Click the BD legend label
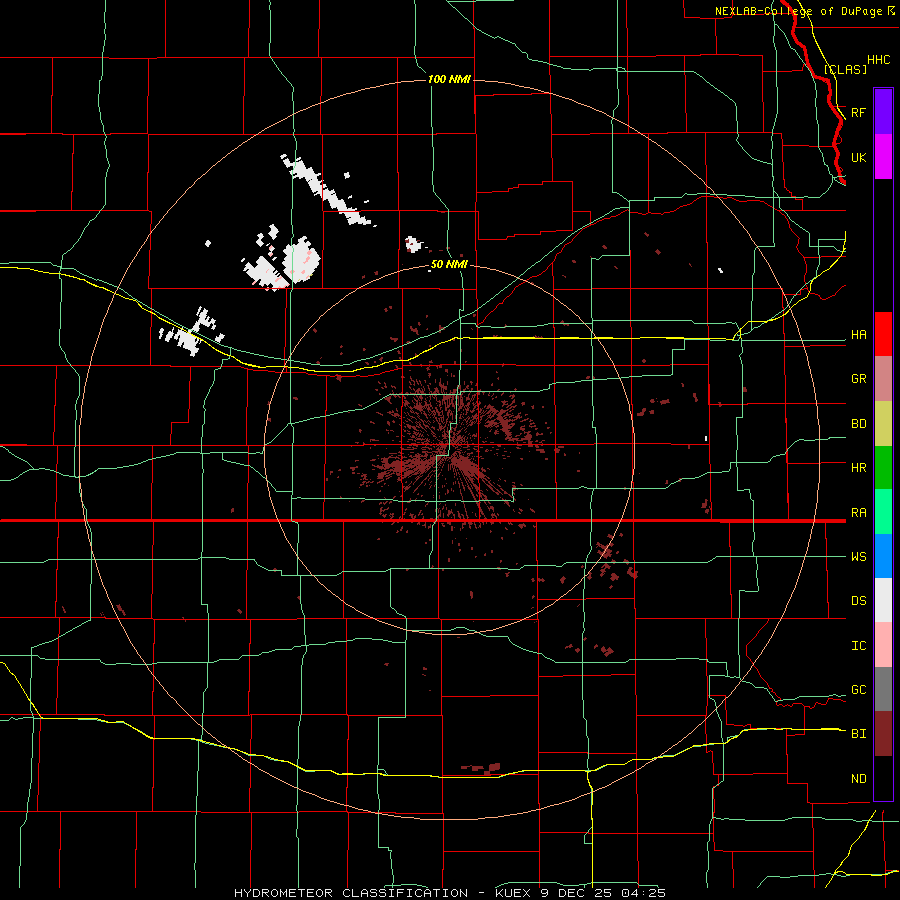This screenshot has width=900, height=900. (x=859, y=424)
